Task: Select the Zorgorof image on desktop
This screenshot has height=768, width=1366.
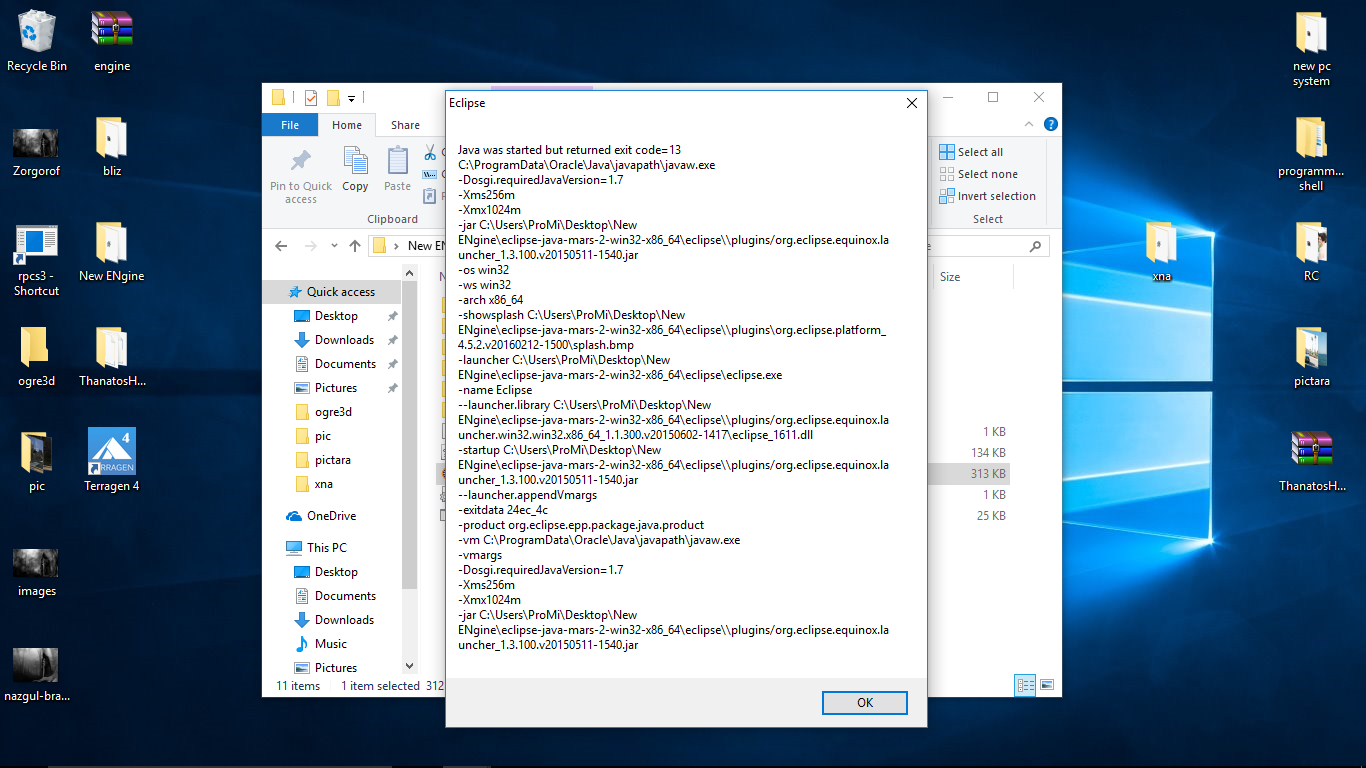Action: [37, 151]
